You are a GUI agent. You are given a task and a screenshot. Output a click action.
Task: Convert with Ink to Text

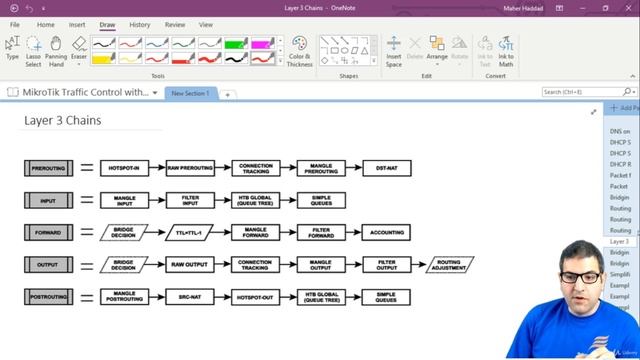pos(485,51)
